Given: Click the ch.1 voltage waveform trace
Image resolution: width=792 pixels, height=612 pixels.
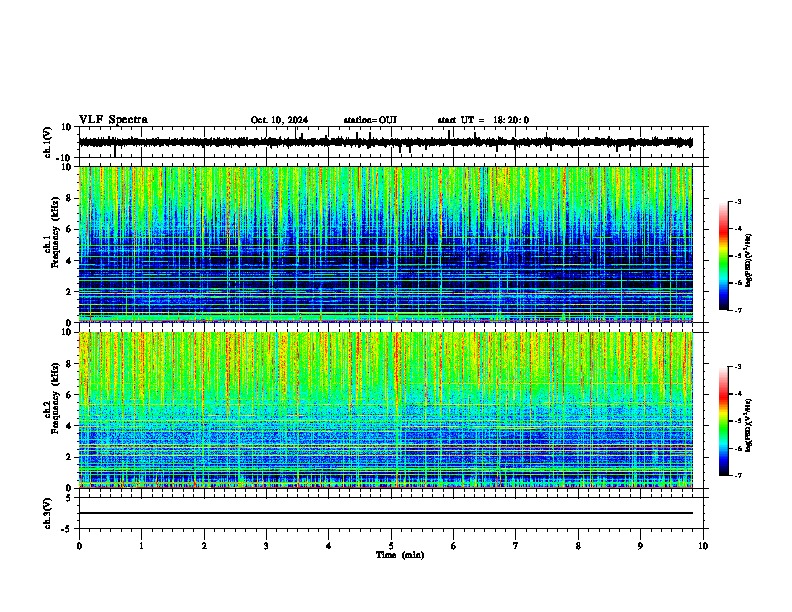Looking at the screenshot, I should pyautogui.click(x=385, y=142).
